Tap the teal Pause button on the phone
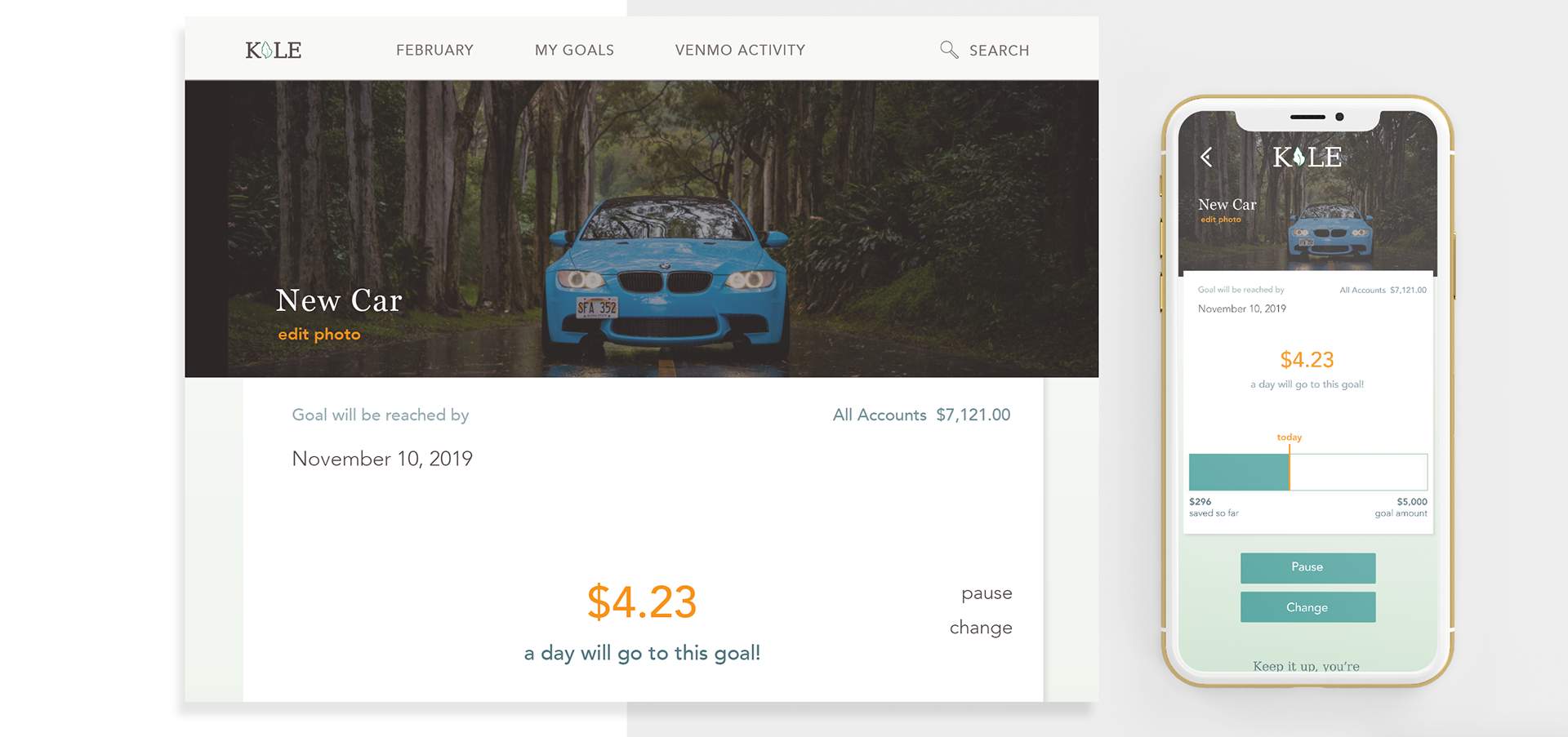 [1307, 568]
